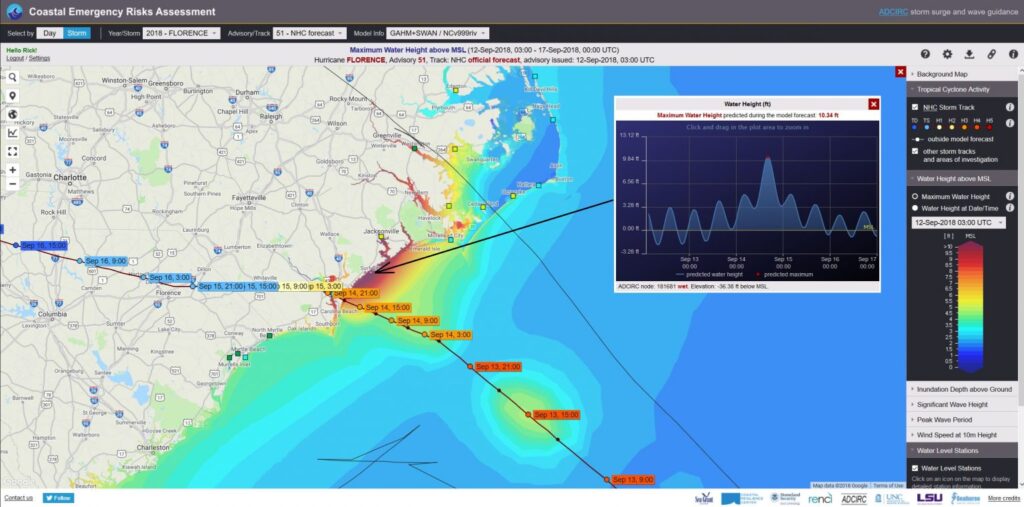Screen dimensions: 1024x507
Task: Open the More credits link
Action: 1004,499
